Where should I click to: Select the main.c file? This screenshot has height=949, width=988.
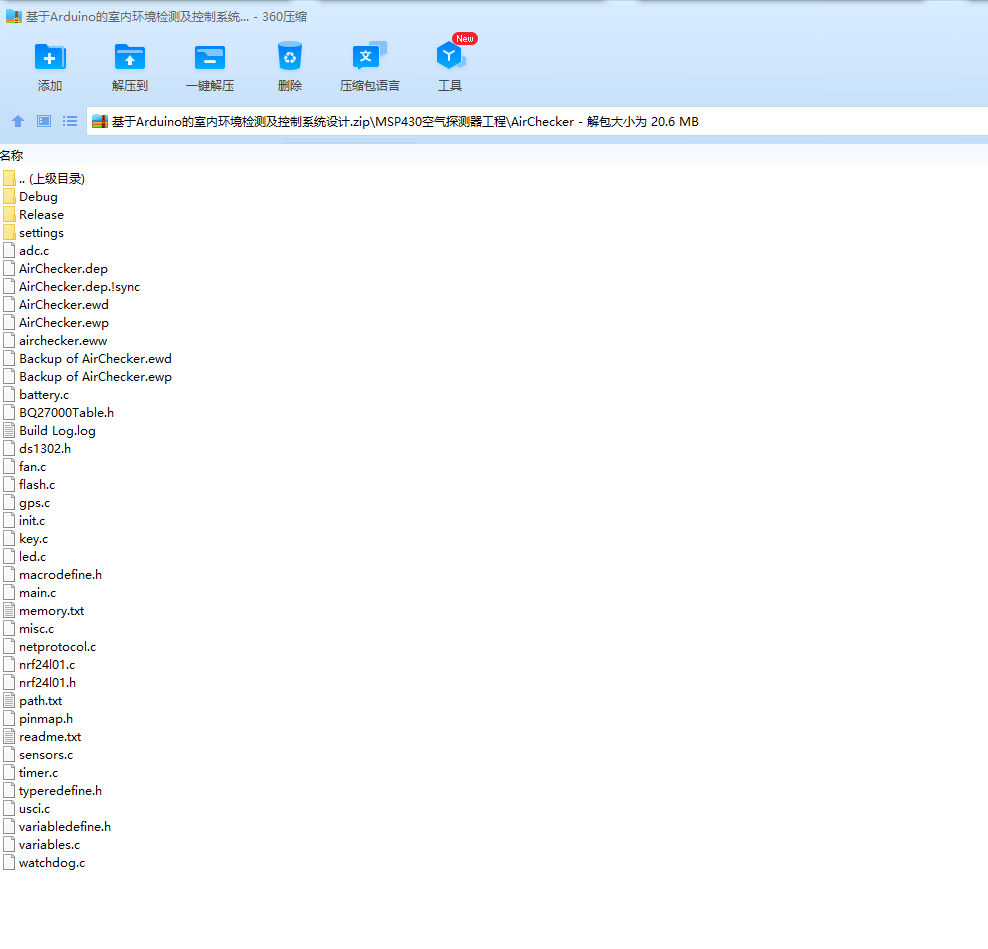(x=30, y=593)
